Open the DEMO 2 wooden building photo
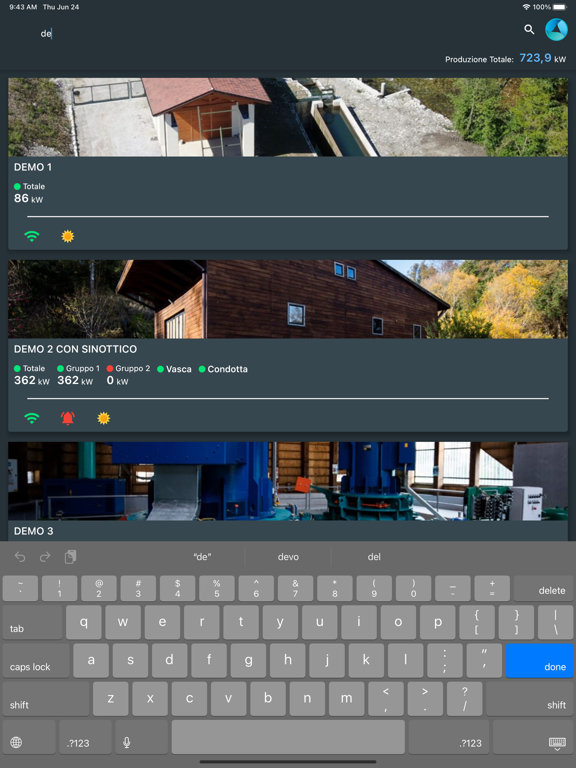Screen dimensions: 576x768 [x=288, y=299]
